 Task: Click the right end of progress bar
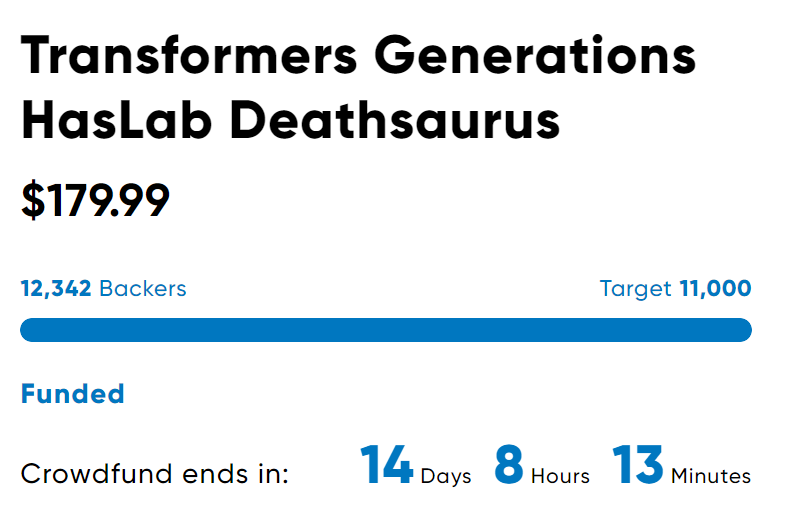coord(743,330)
